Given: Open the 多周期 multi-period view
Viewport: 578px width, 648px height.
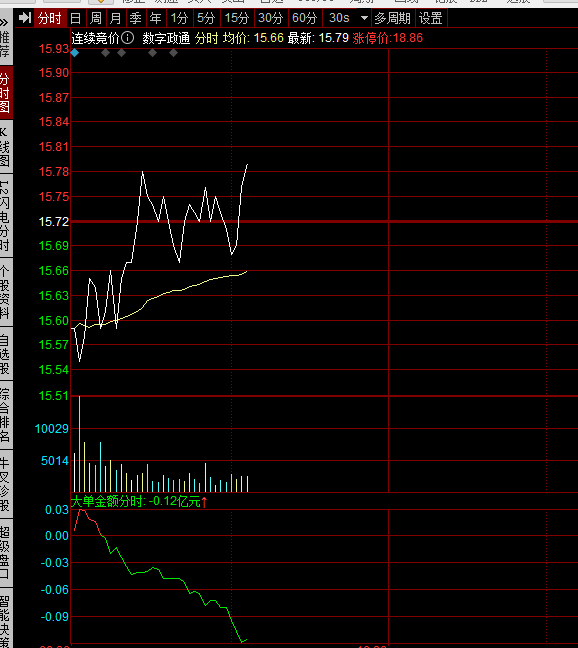Looking at the screenshot, I should [x=393, y=18].
